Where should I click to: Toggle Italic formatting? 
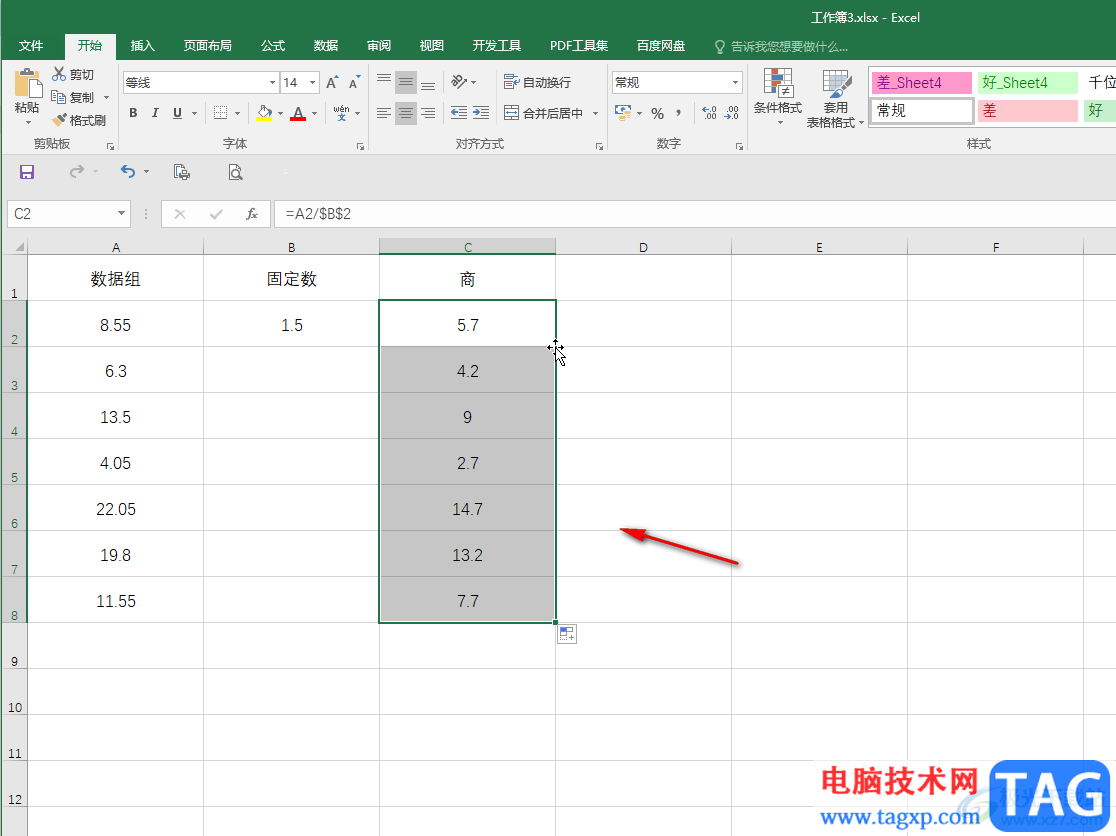155,113
